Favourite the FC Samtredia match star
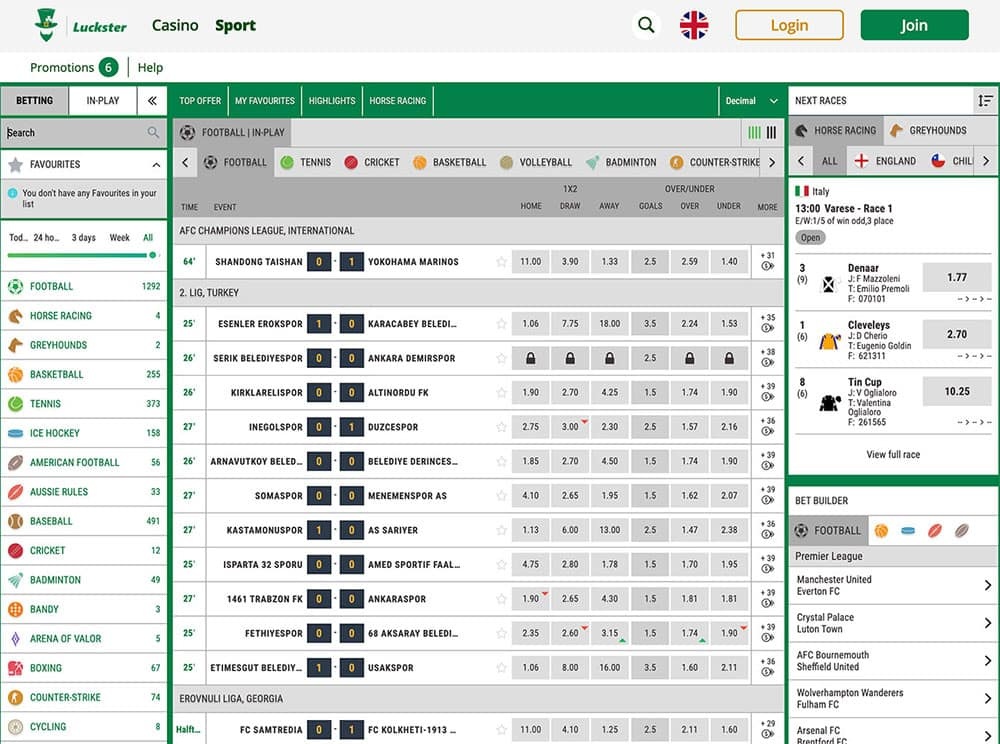Viewport: 1000px width, 744px height. point(501,729)
